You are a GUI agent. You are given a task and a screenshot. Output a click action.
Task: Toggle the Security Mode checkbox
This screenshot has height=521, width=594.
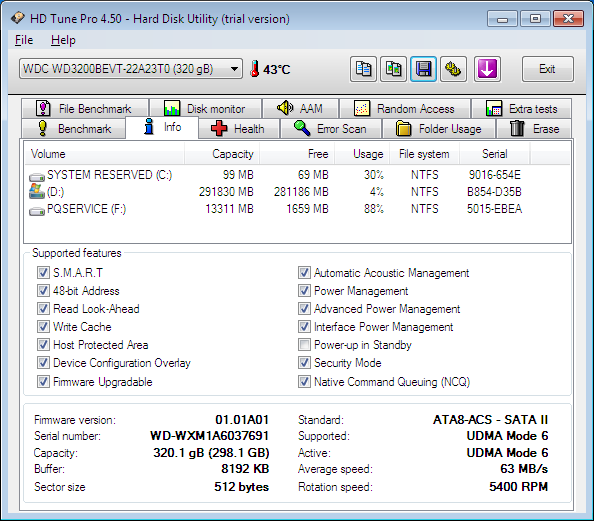coord(304,363)
